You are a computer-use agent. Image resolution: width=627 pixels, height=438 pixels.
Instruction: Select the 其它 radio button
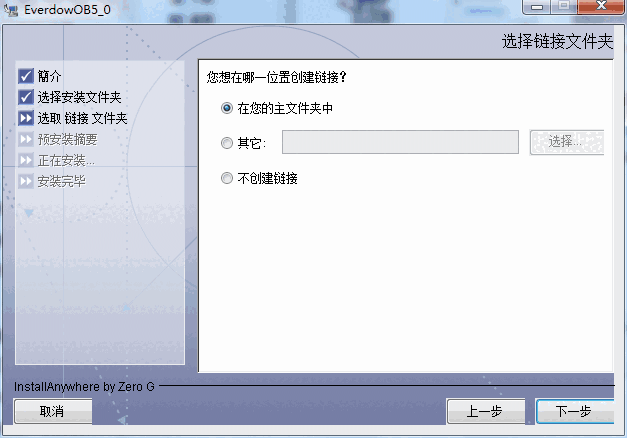227,143
